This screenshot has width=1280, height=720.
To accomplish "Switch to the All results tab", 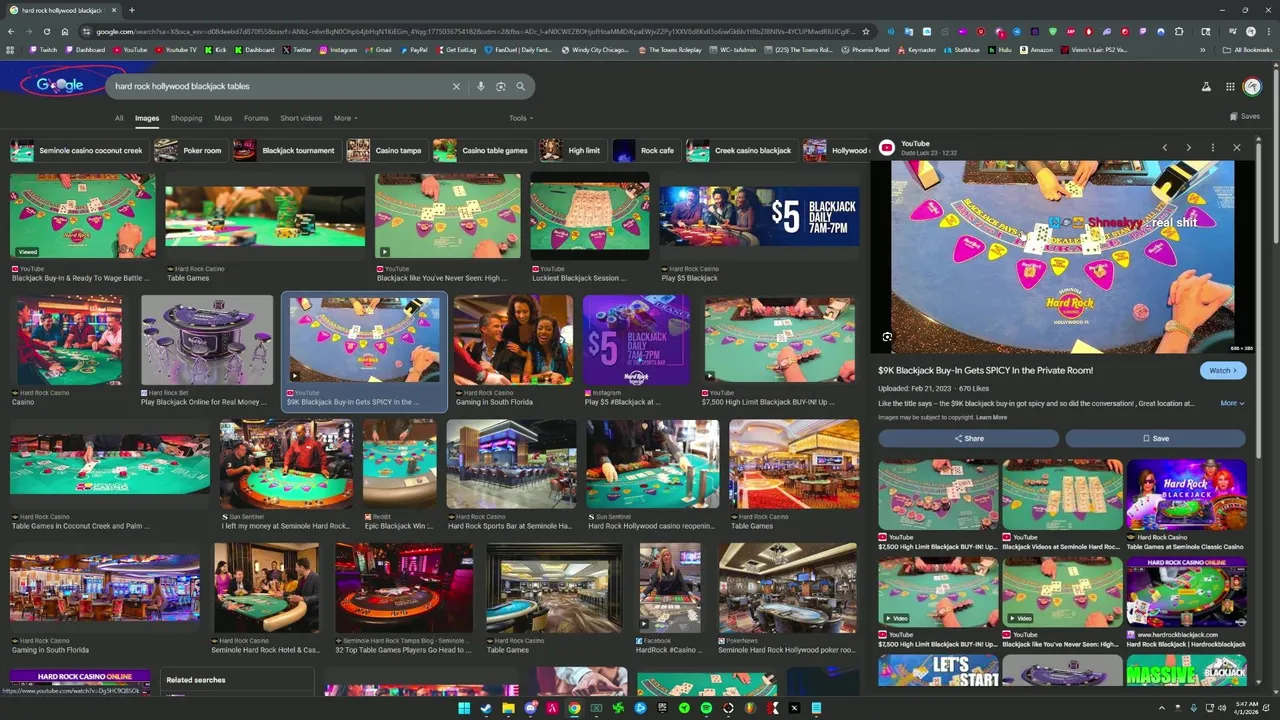I will coord(119,118).
